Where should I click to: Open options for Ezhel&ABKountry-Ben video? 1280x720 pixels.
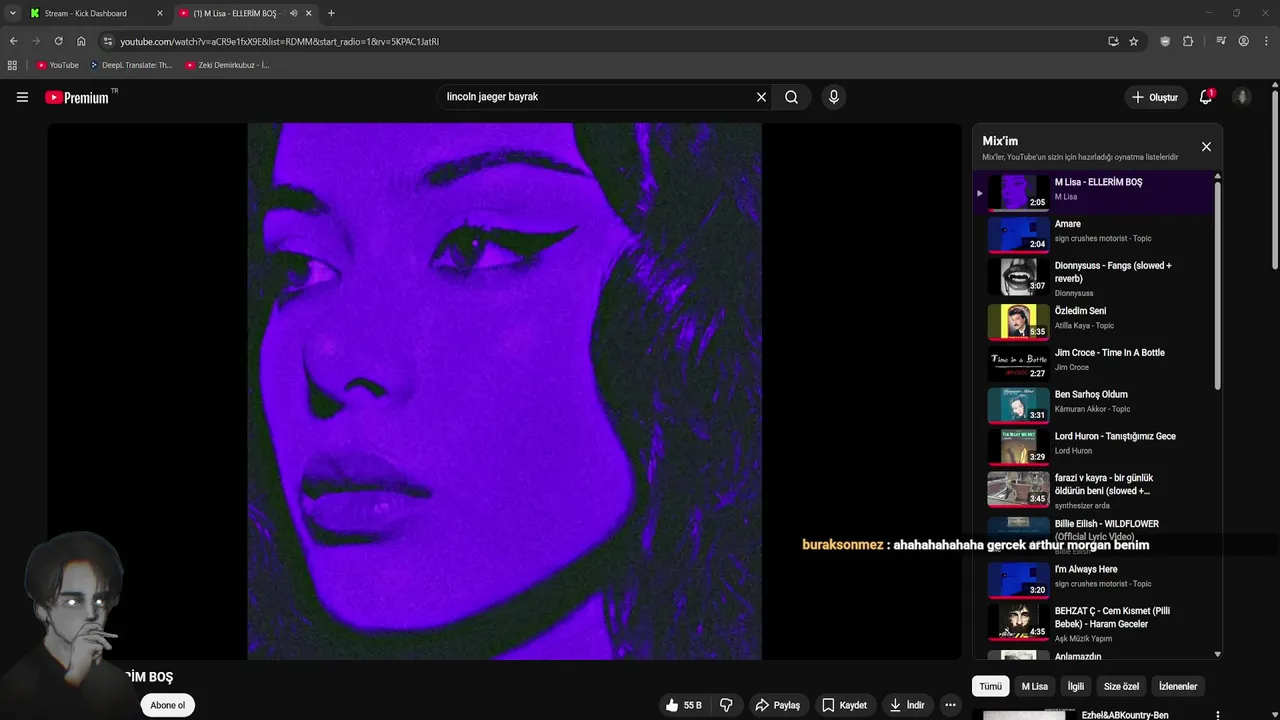pos(1217,715)
